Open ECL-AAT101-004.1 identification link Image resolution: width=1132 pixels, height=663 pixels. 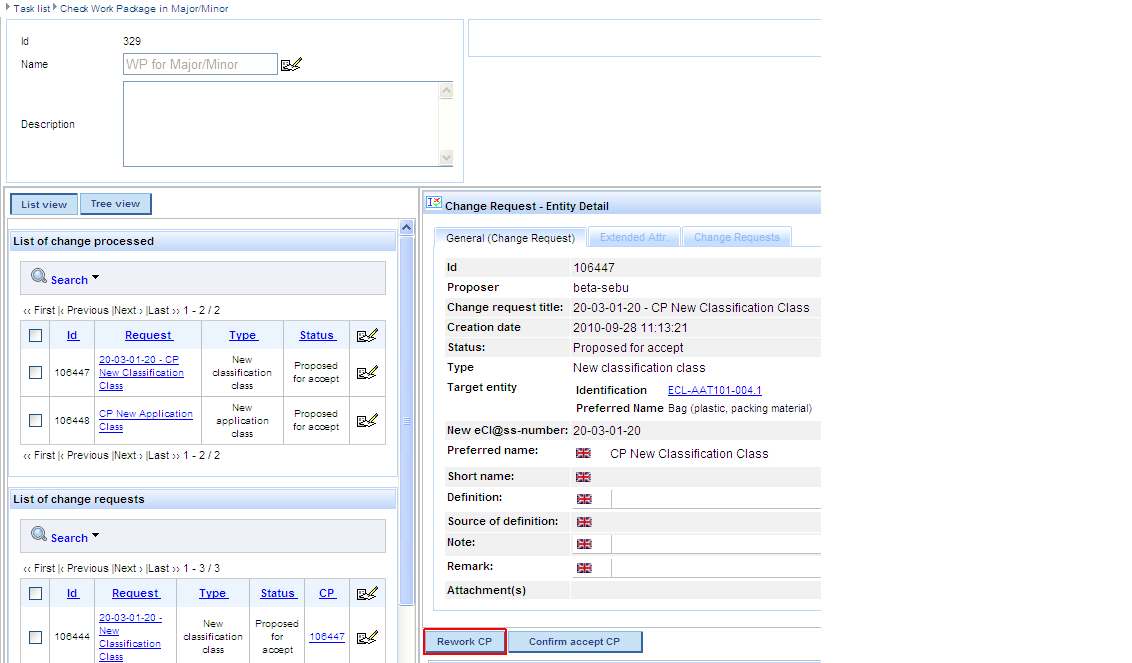pyautogui.click(x=714, y=390)
